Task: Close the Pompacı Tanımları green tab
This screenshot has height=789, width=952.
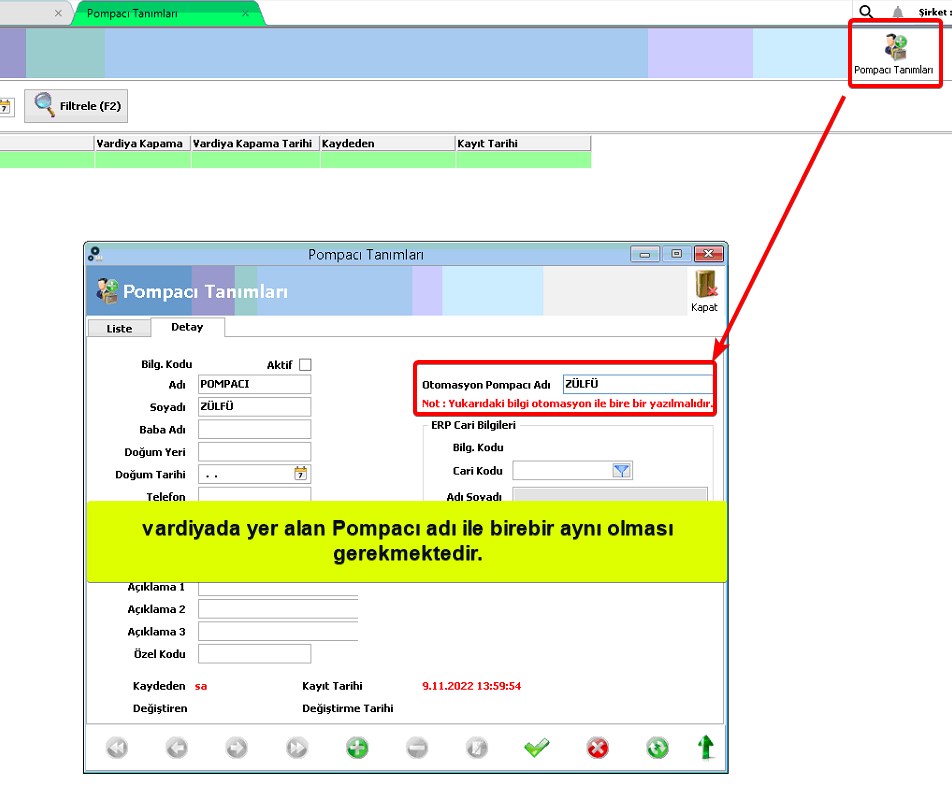Action: [x=245, y=13]
